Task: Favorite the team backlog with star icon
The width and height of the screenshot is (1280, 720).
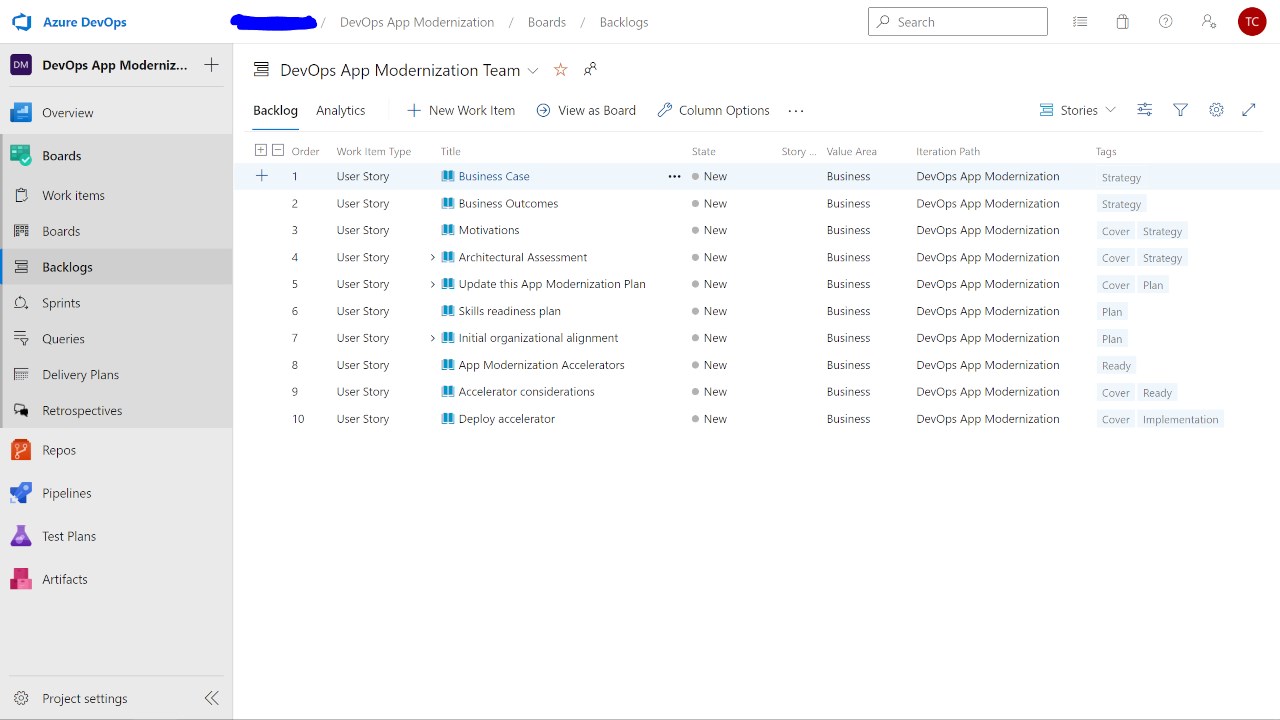Action: (561, 70)
